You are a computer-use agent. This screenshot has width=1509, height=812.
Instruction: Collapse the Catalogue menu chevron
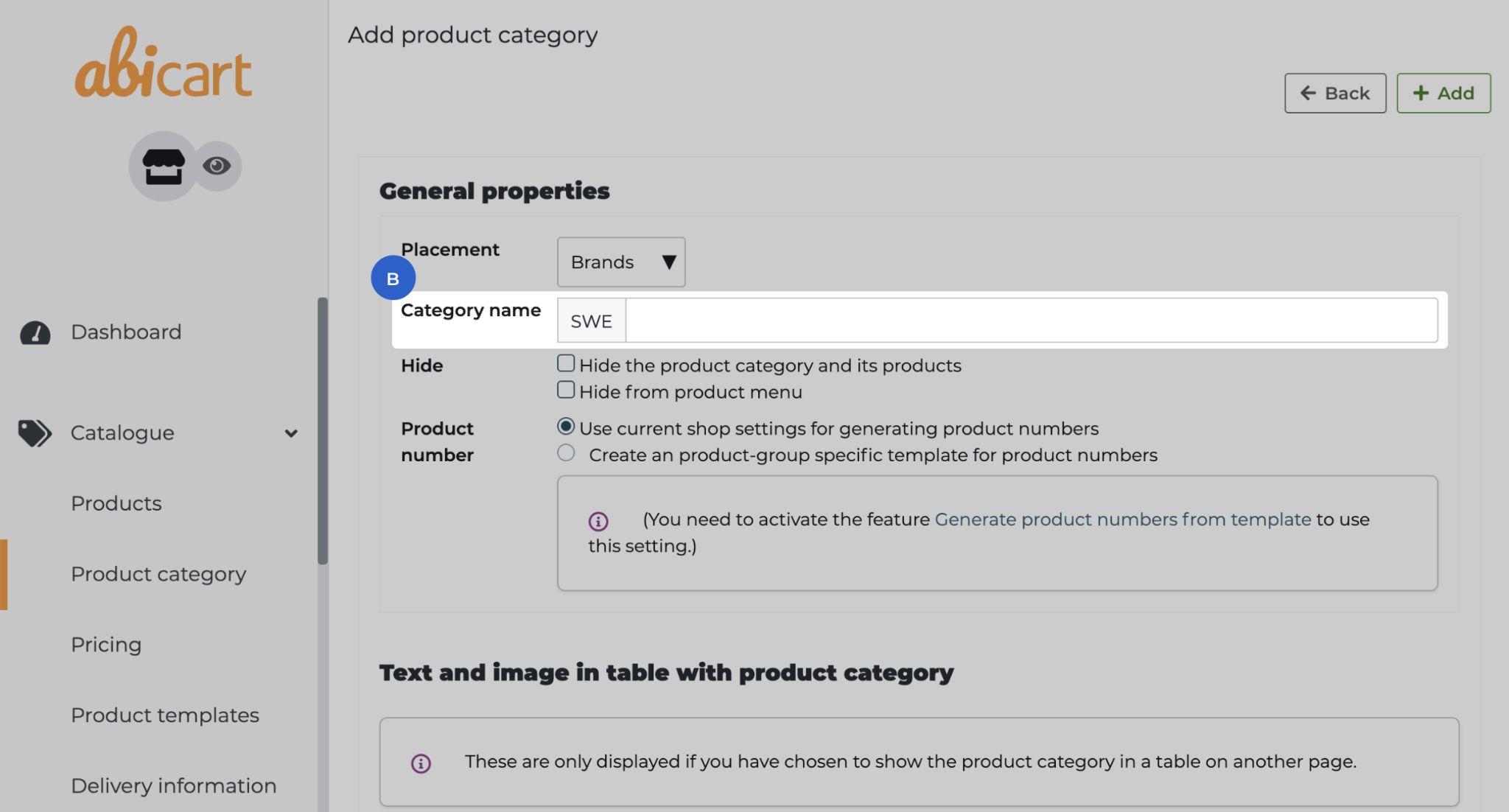click(291, 433)
